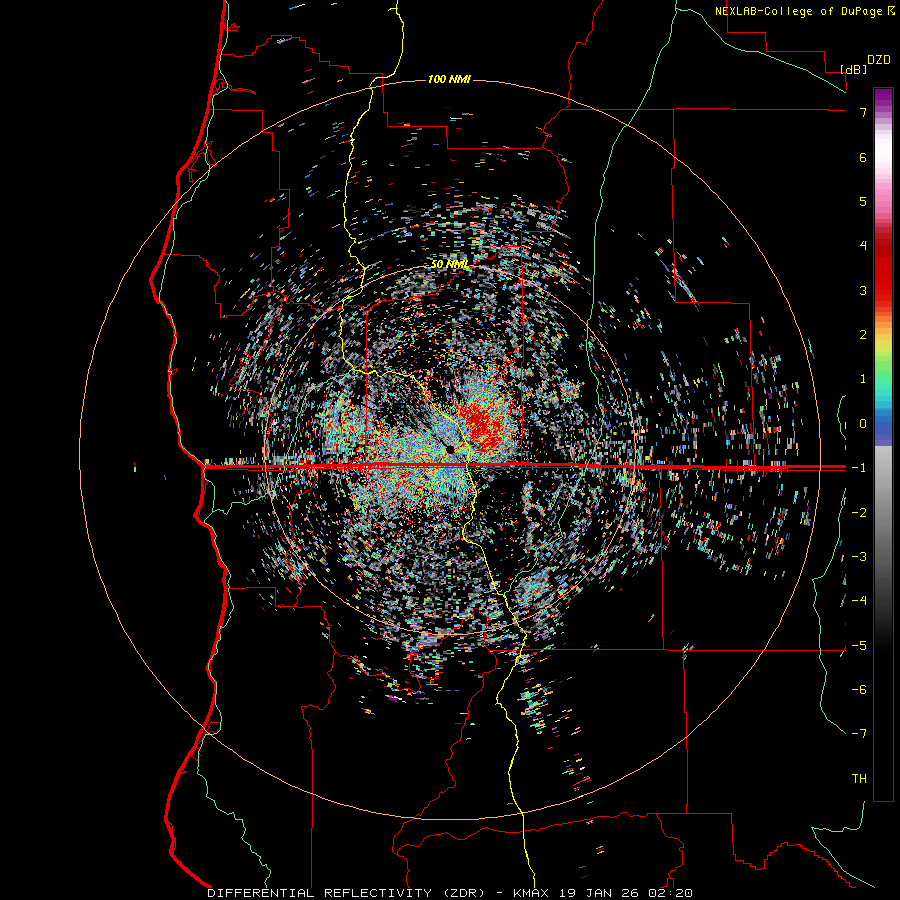The width and height of the screenshot is (900, 900).
Task: Click the 100 NMI range ring label
Action: pos(449,79)
